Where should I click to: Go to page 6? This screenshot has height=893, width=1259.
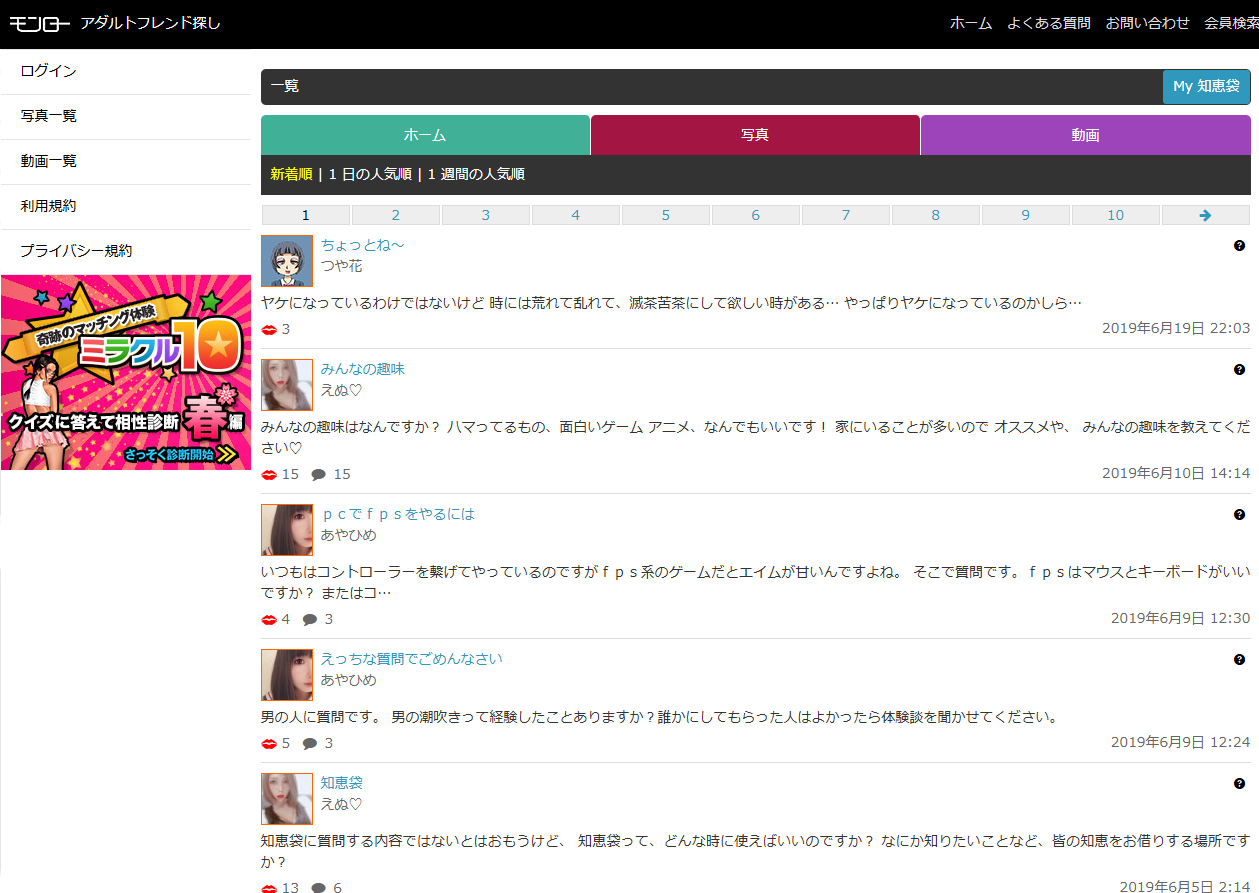tap(756, 215)
